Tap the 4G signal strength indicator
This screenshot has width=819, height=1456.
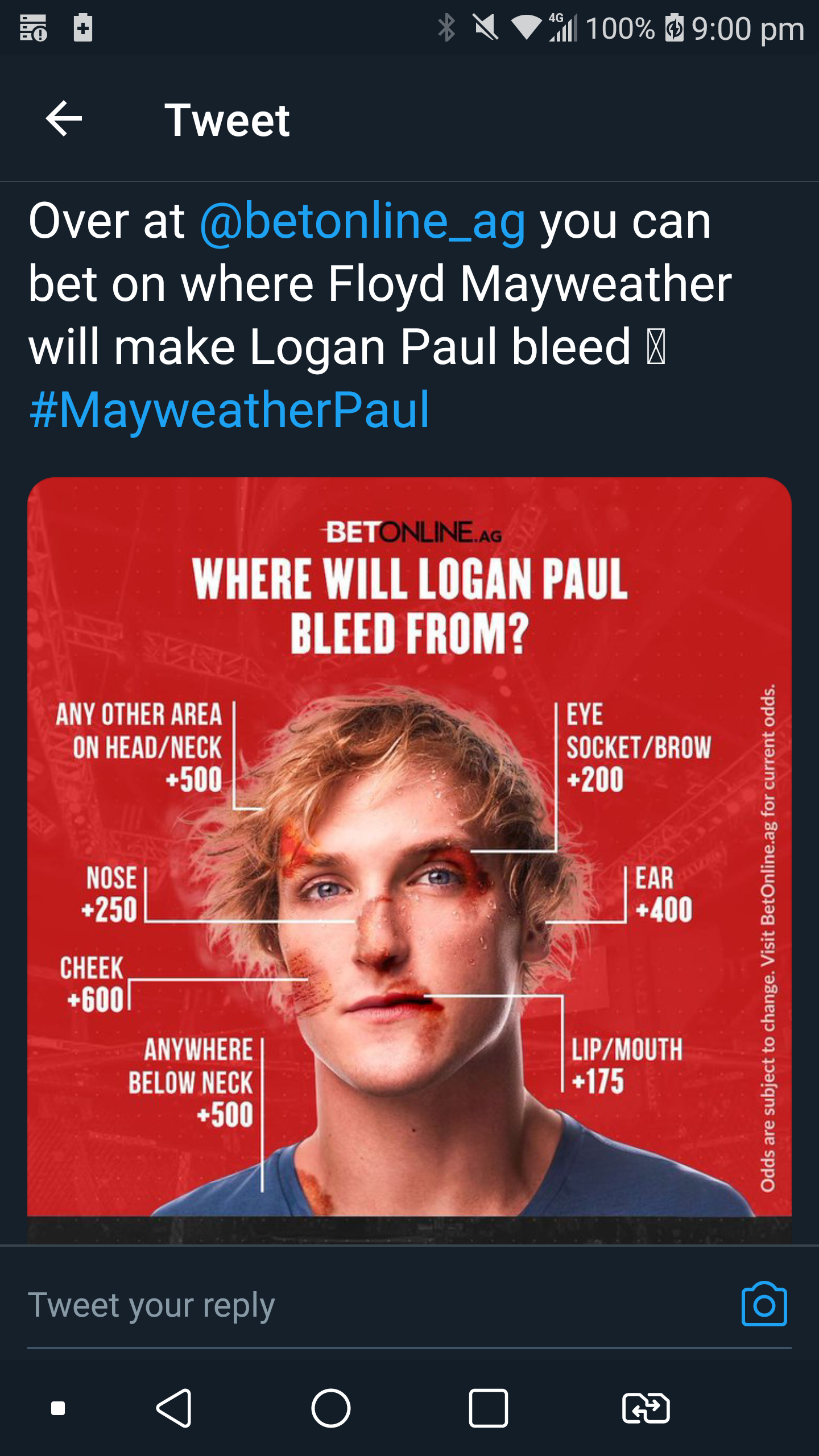coord(563,28)
